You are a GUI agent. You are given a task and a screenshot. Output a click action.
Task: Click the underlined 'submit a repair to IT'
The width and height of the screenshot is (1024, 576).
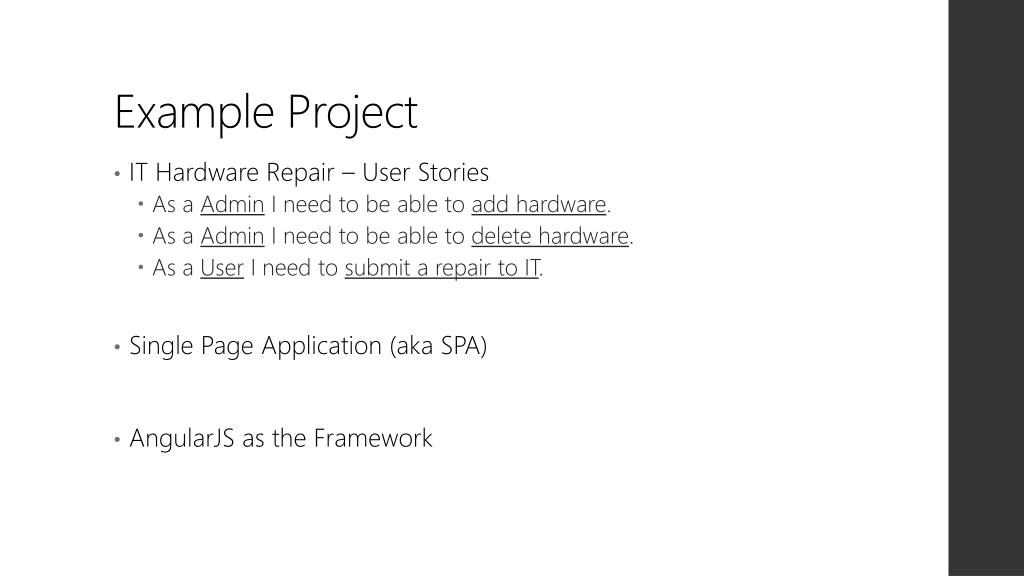click(x=441, y=267)
